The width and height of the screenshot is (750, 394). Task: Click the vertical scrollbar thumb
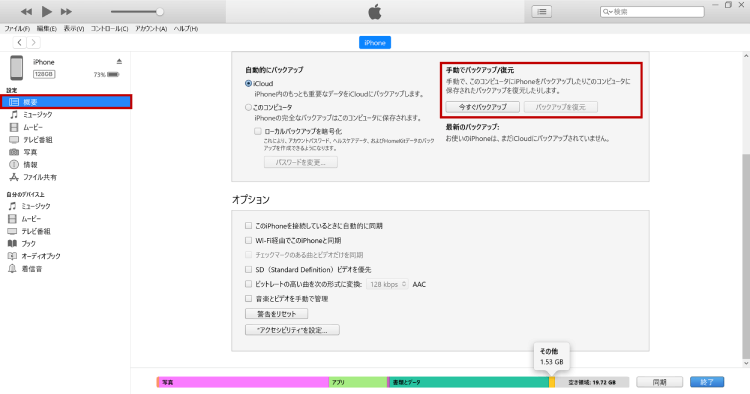pos(746,256)
